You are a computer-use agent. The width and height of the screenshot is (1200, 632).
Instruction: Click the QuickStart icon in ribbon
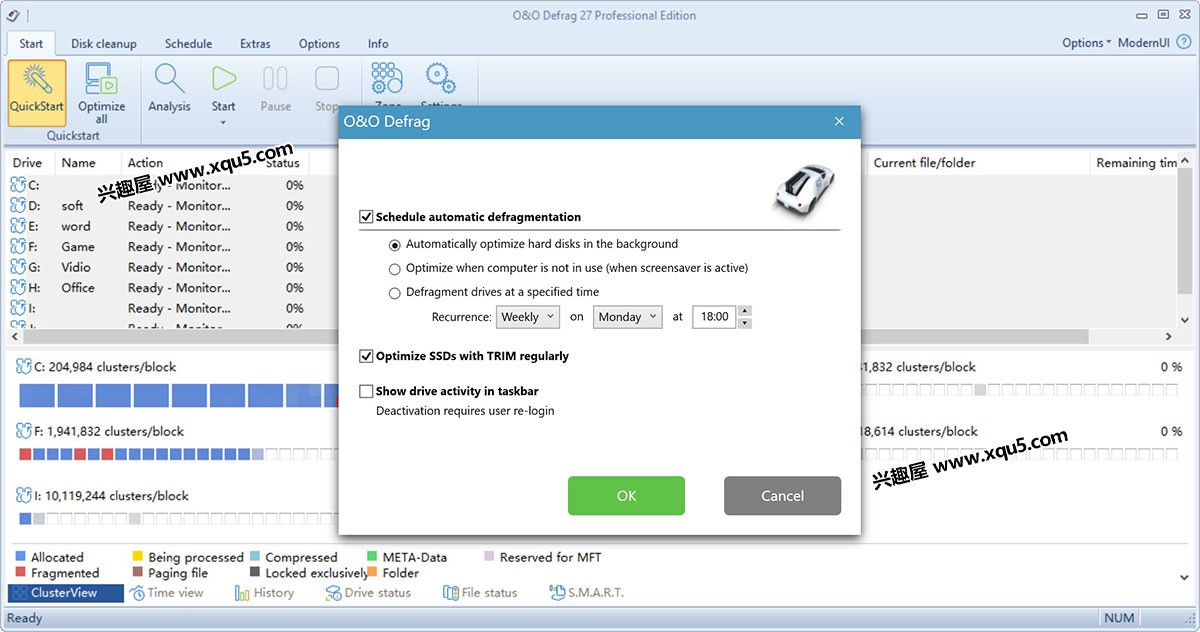pos(37,80)
